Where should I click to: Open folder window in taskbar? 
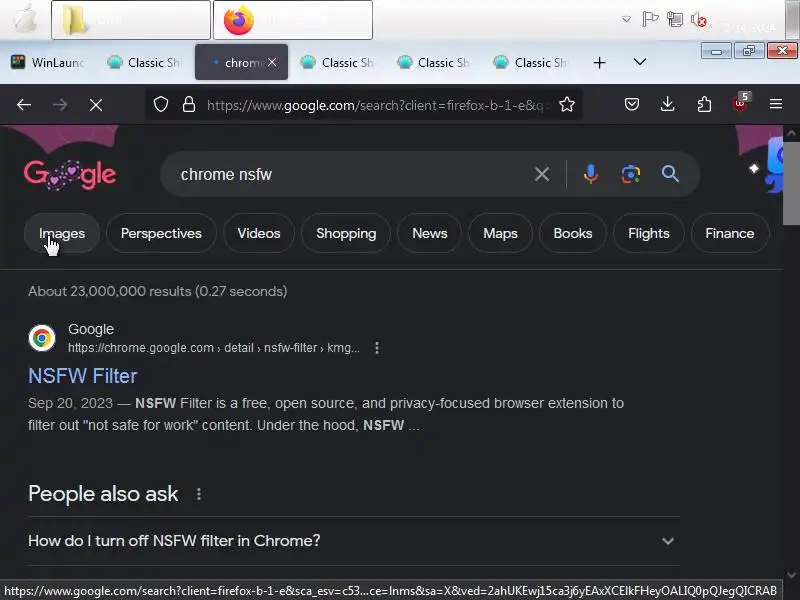pyautogui.click(x=131, y=20)
